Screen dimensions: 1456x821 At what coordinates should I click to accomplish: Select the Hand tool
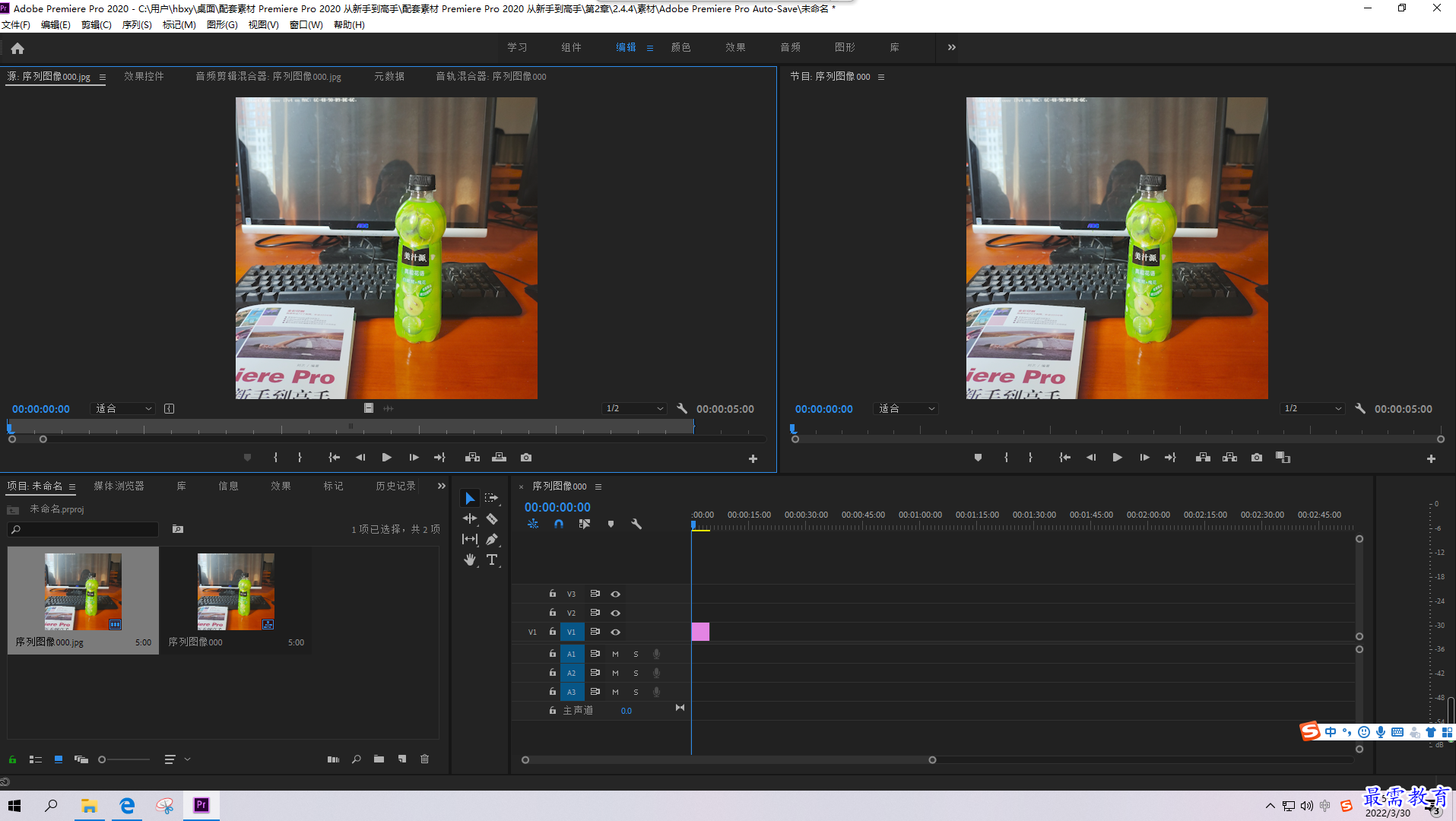pos(470,560)
